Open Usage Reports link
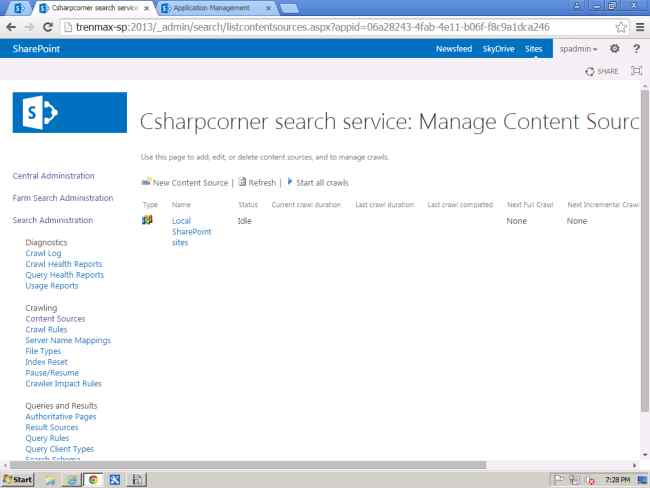650x488 pixels. coord(51,285)
